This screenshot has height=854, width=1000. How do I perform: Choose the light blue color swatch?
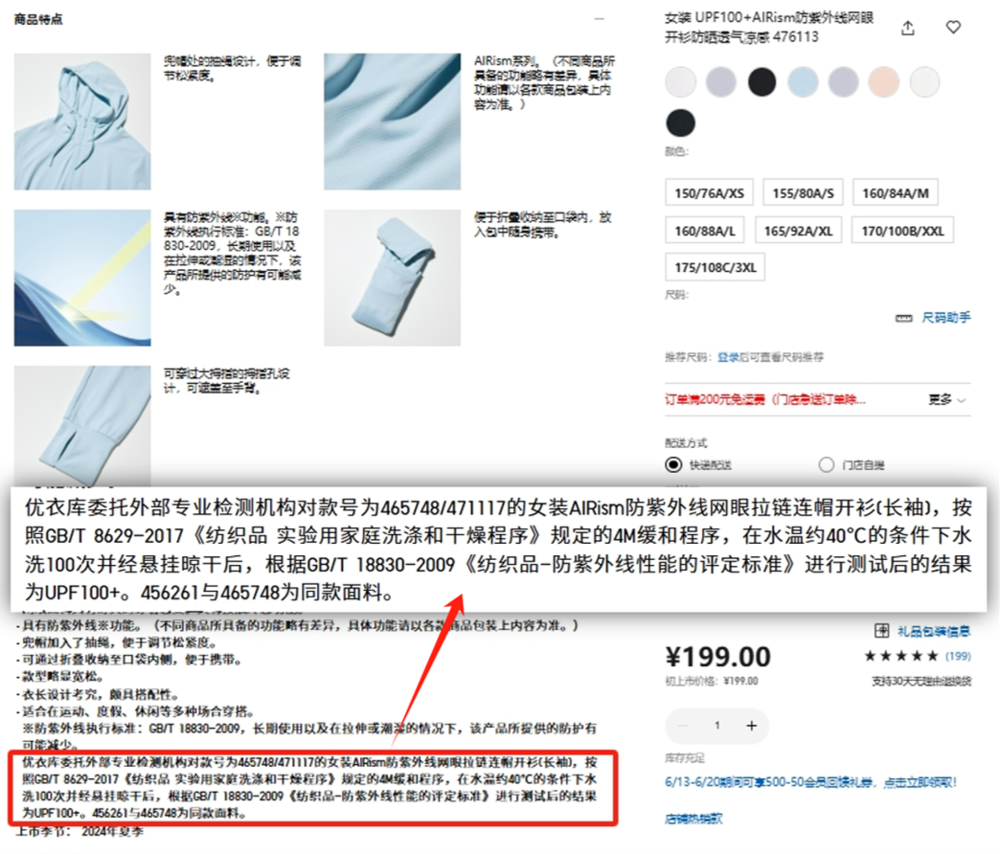click(803, 82)
